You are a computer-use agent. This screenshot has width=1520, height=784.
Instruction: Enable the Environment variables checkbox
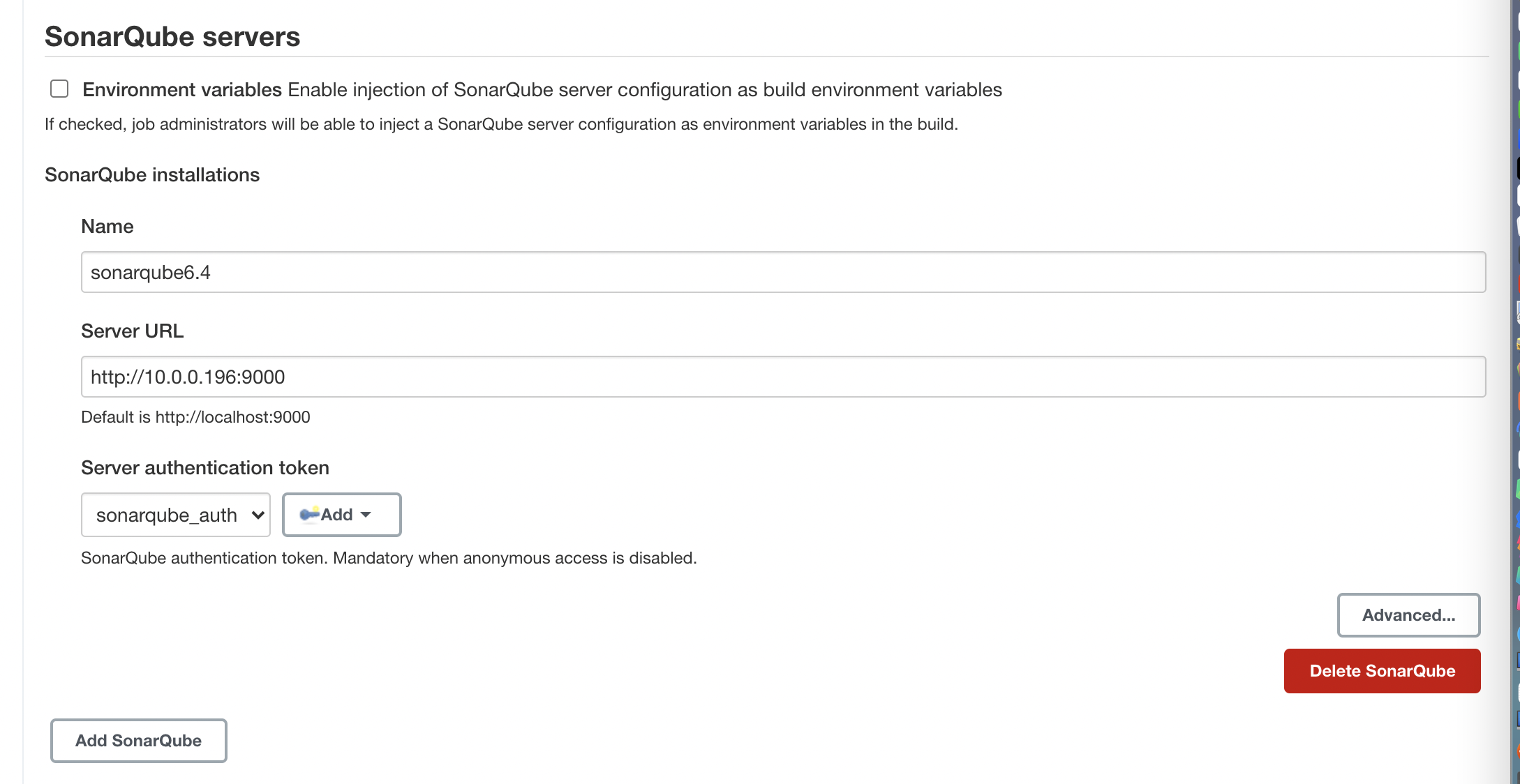(59, 89)
